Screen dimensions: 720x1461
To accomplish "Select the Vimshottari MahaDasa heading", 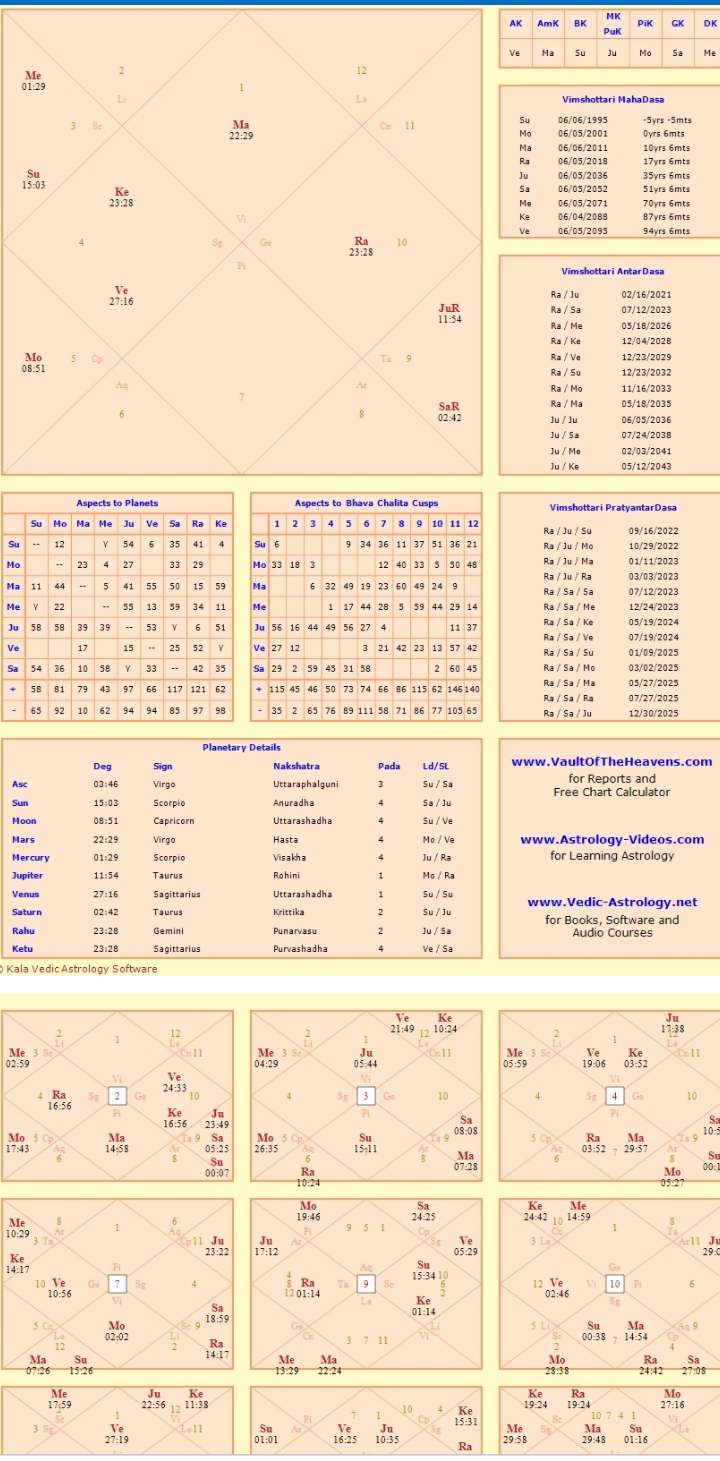I will tap(612, 100).
